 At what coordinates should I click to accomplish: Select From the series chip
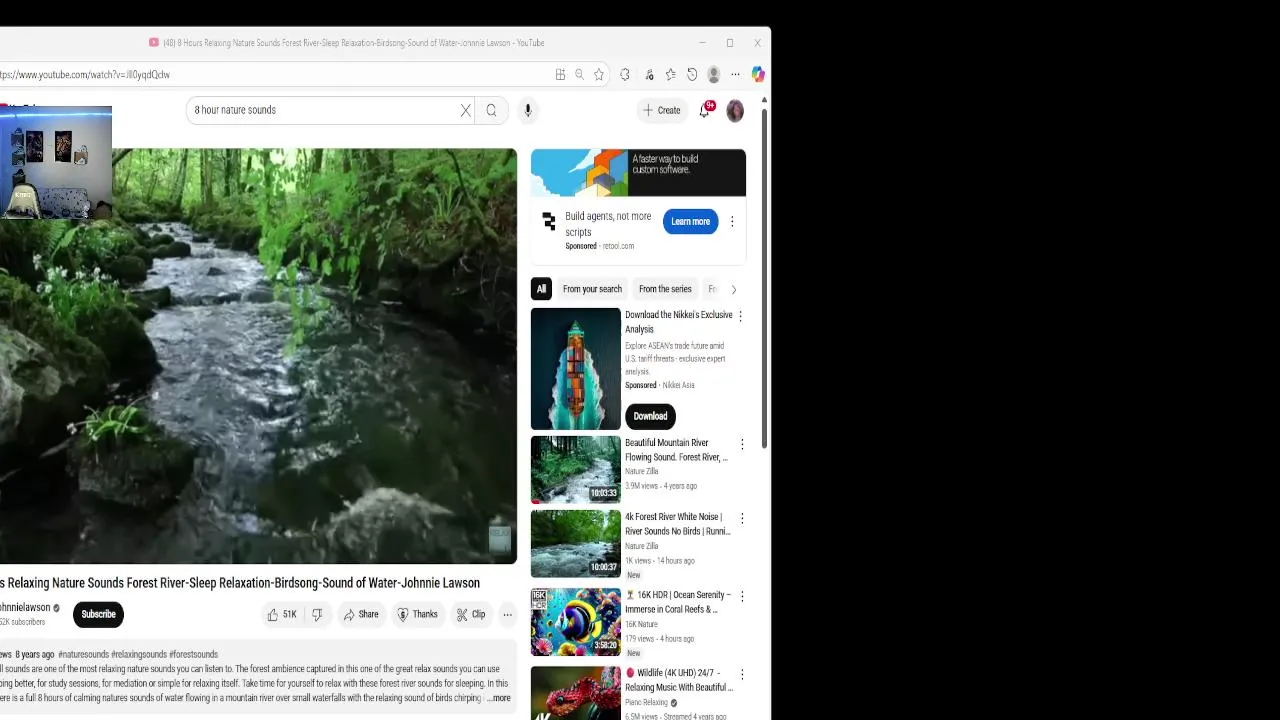665,289
